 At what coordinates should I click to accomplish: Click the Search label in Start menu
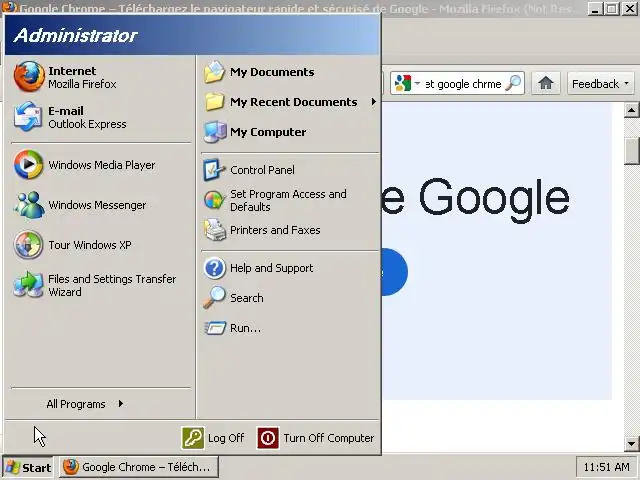pyautogui.click(x=247, y=298)
